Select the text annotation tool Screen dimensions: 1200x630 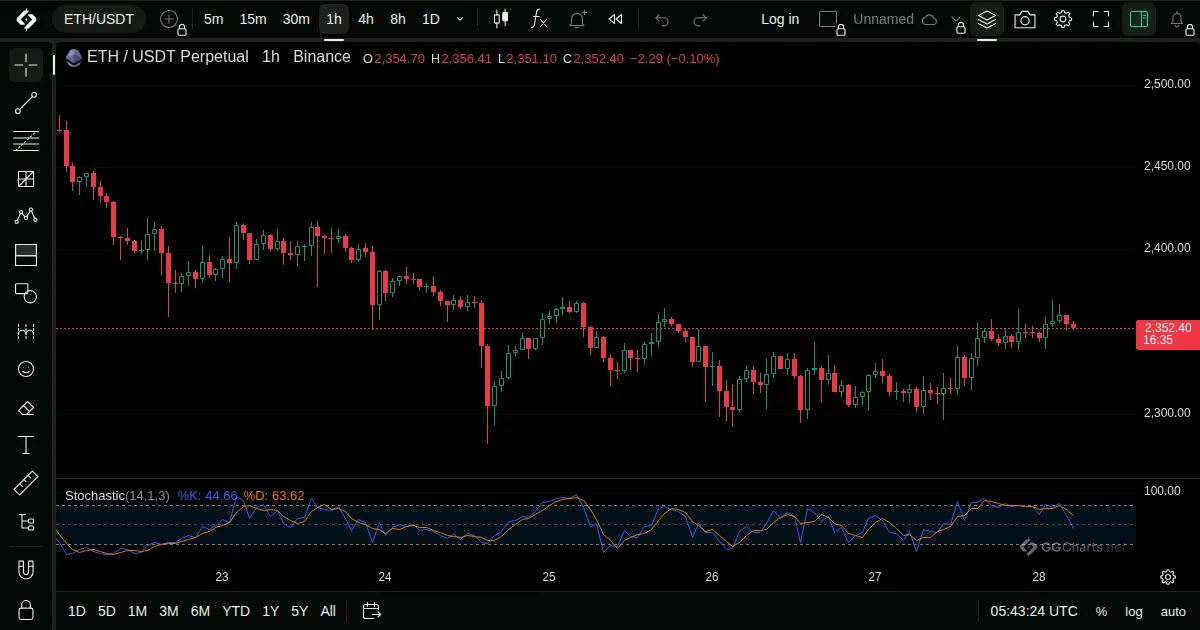click(26, 445)
